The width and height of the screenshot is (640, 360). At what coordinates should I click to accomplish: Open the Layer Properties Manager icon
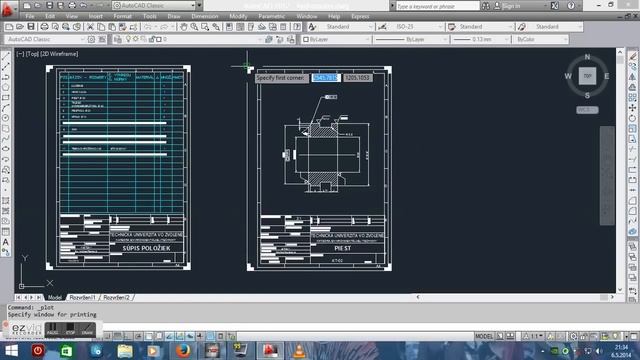[118, 40]
